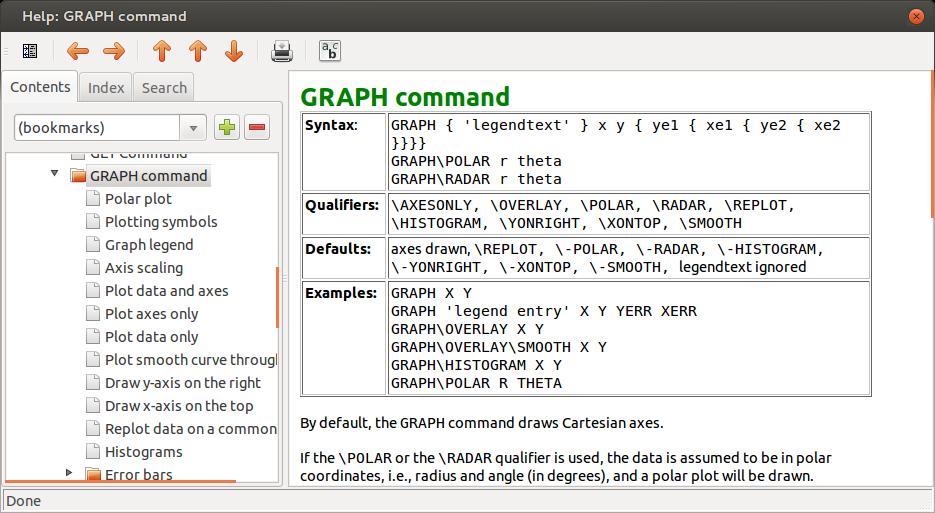Click the up arrow beside the down arrow
Image resolution: width=935 pixels, height=513 pixels.
click(x=198, y=51)
